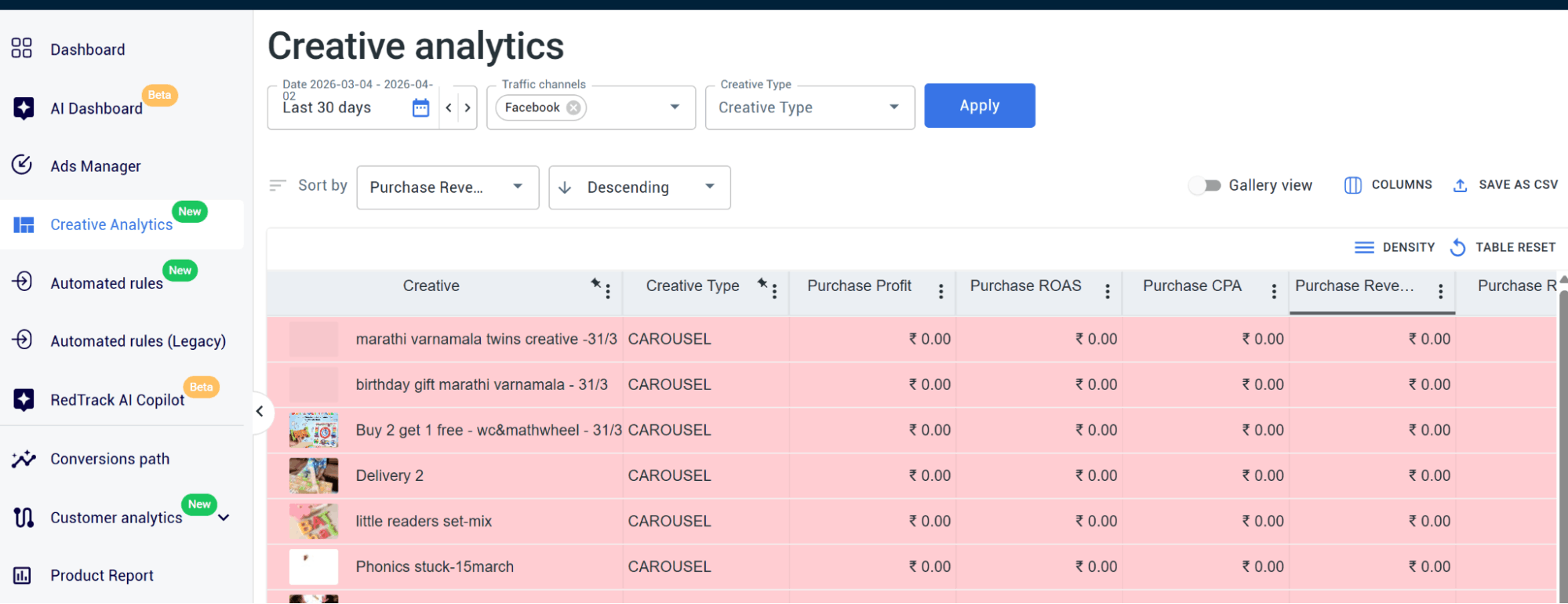Remove the Facebook traffic channel chip
Image resolution: width=1568 pixels, height=604 pixels.
(574, 107)
